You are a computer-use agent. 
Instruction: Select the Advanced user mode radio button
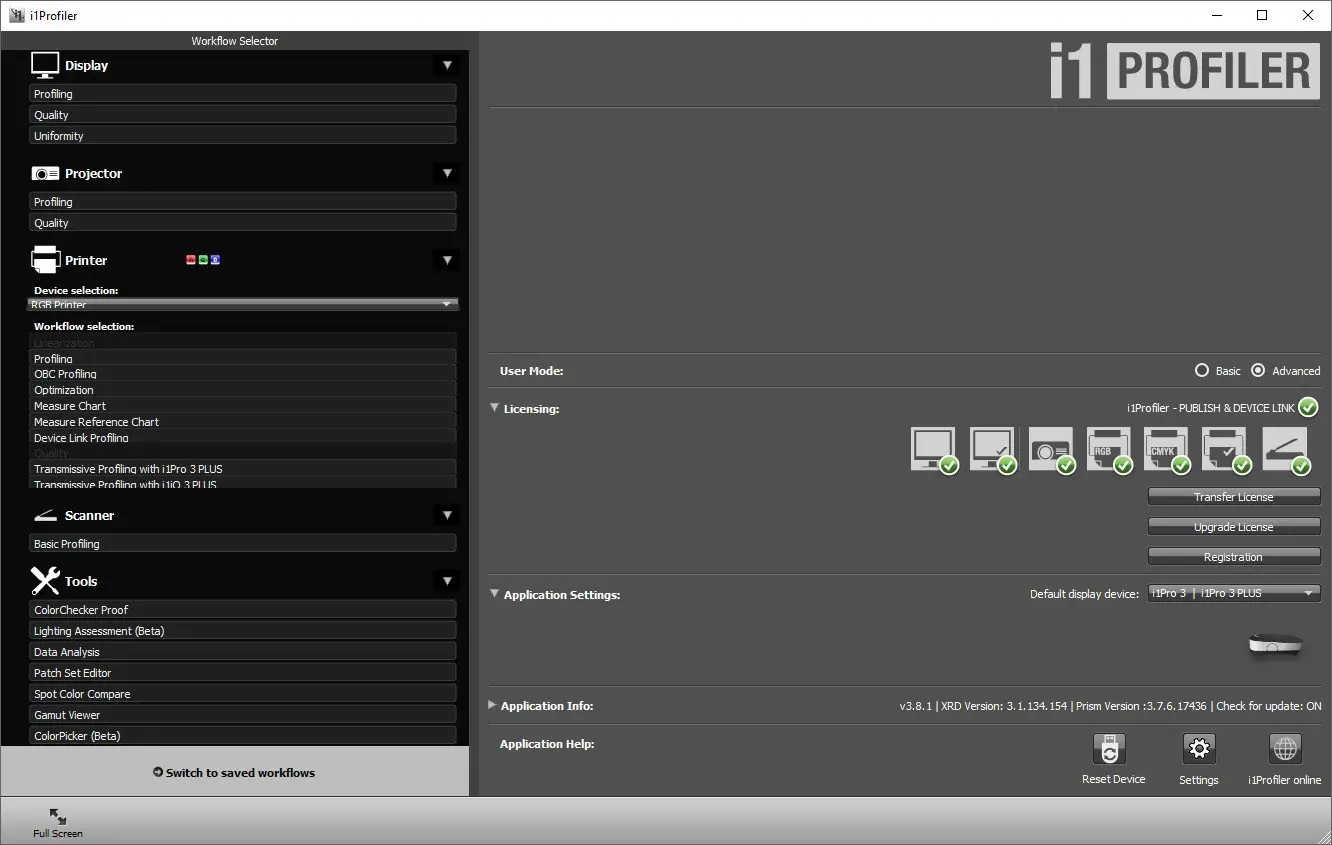coord(1258,370)
